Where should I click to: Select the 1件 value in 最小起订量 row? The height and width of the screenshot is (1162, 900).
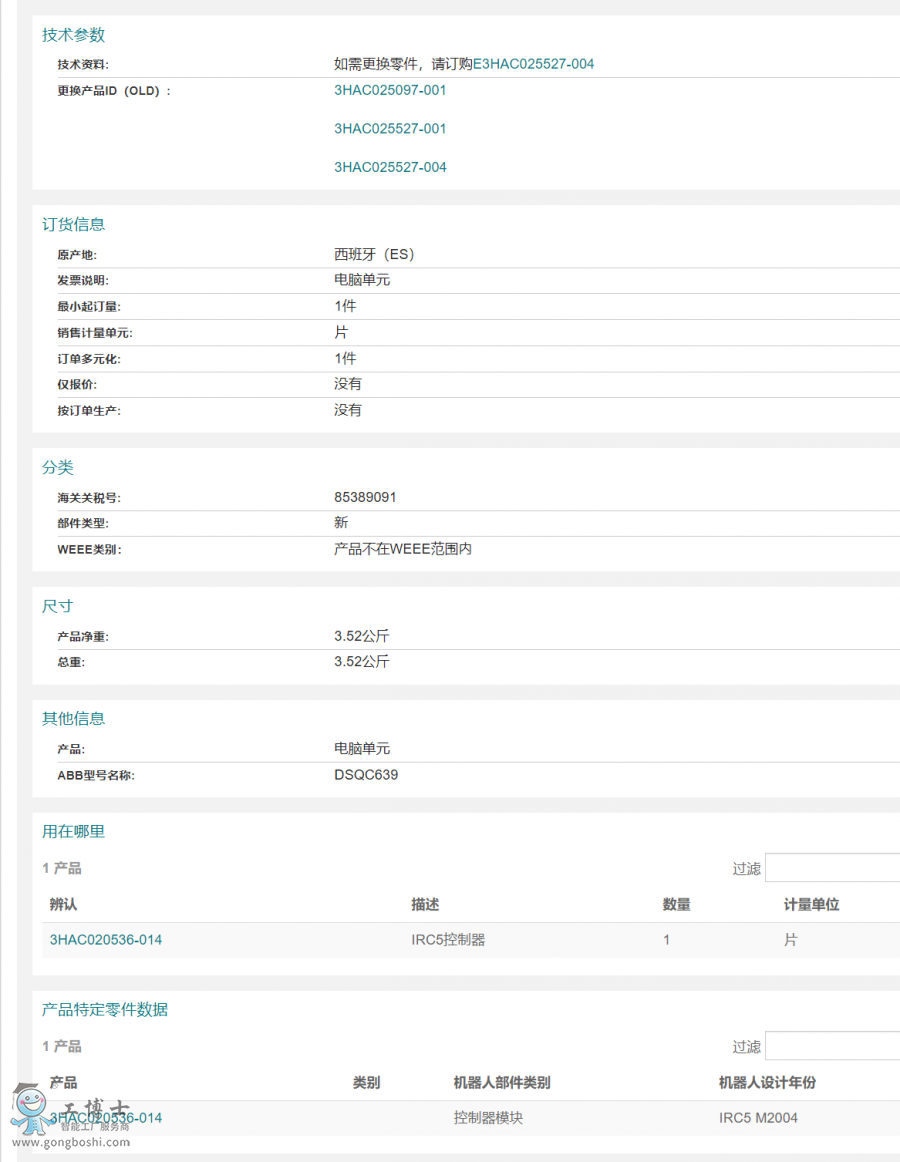coord(345,306)
